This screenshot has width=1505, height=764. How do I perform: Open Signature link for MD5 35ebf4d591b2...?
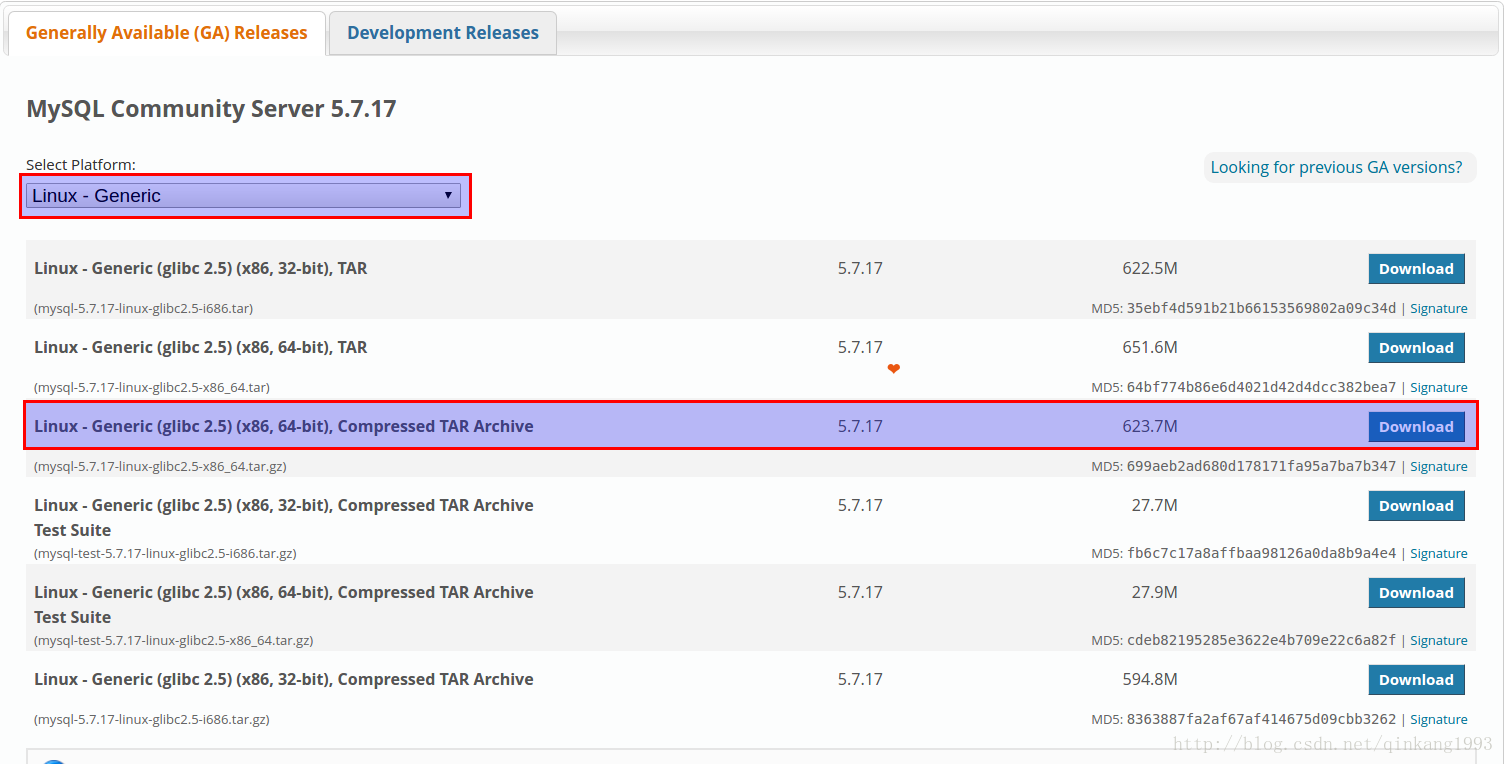pyautogui.click(x=1439, y=309)
